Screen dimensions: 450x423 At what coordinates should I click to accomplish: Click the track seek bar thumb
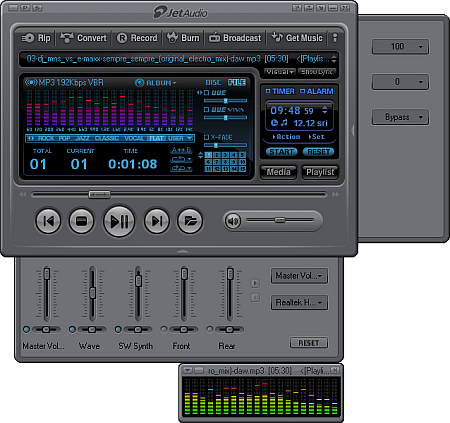pyautogui.click(x=99, y=194)
